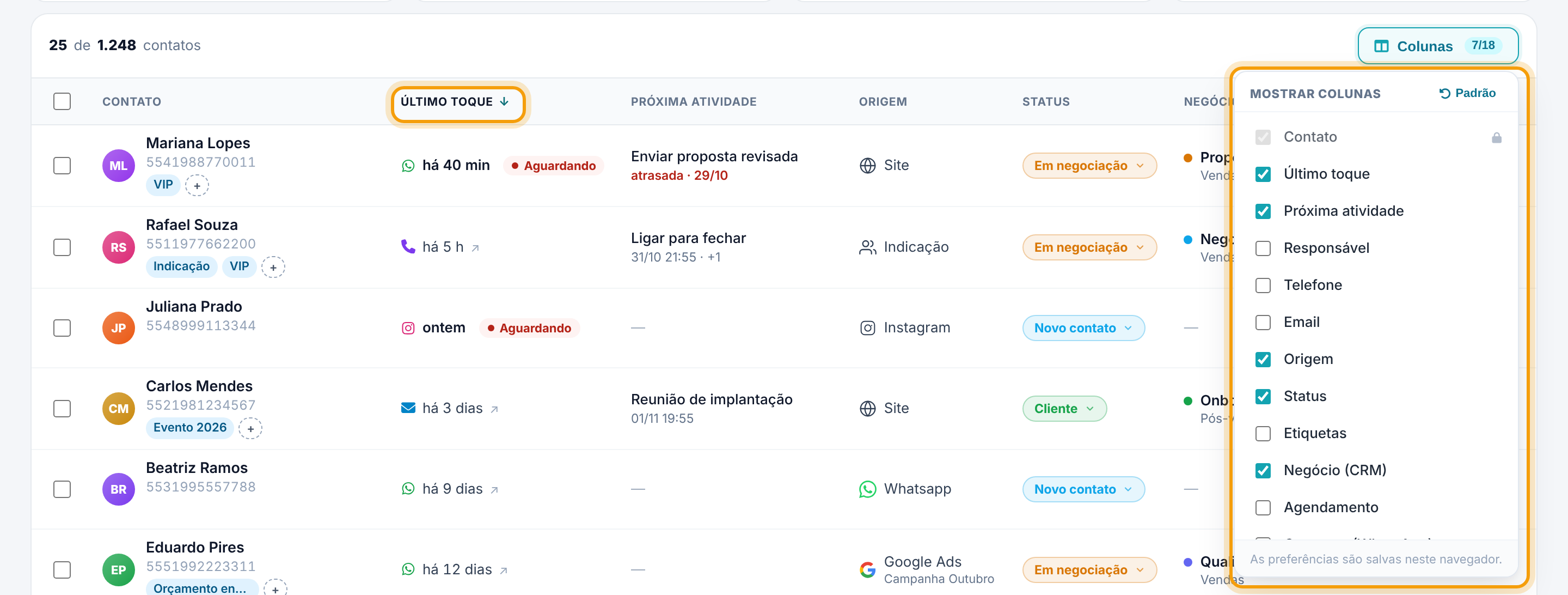Enable Agendamento column checkbox

coord(1263,508)
